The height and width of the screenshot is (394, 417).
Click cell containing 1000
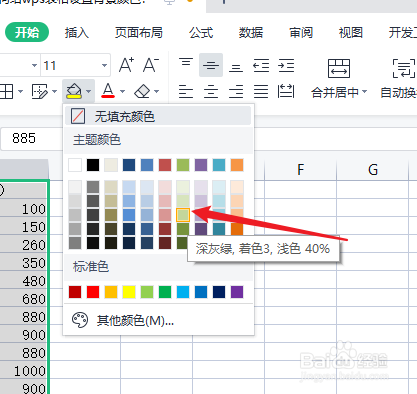(x=23, y=371)
